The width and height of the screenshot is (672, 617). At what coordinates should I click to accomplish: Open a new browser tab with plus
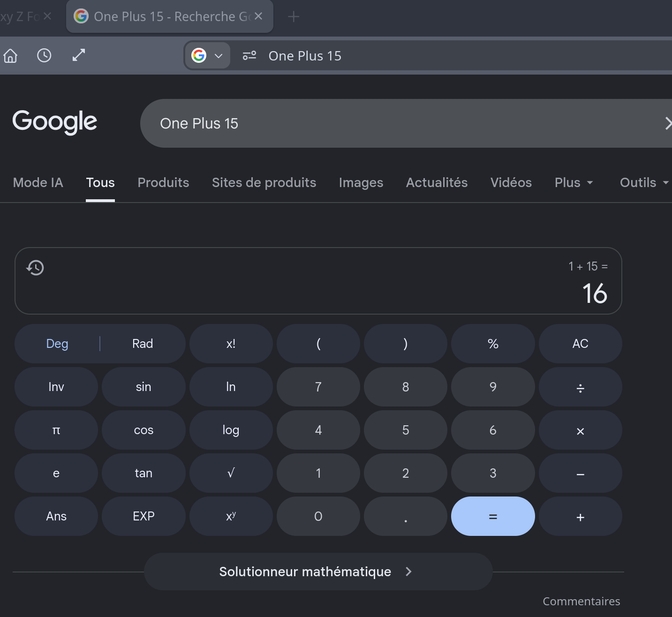[294, 17]
